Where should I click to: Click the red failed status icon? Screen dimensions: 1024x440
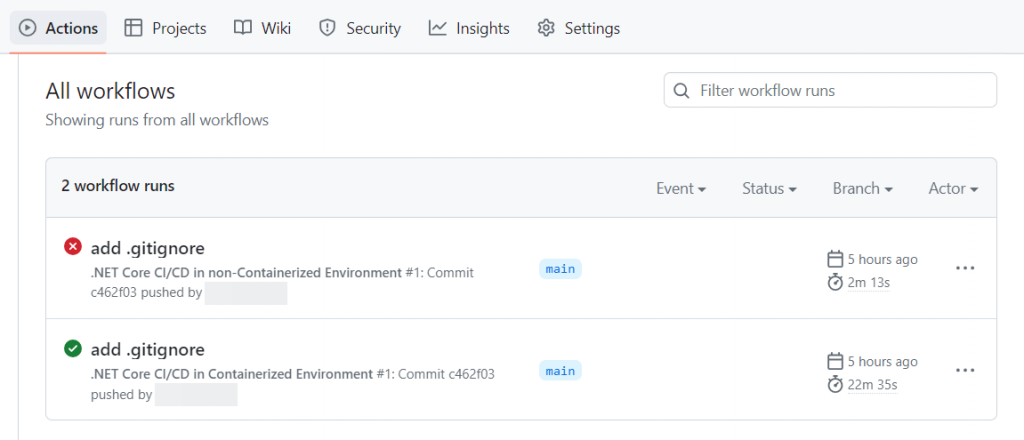click(72, 246)
